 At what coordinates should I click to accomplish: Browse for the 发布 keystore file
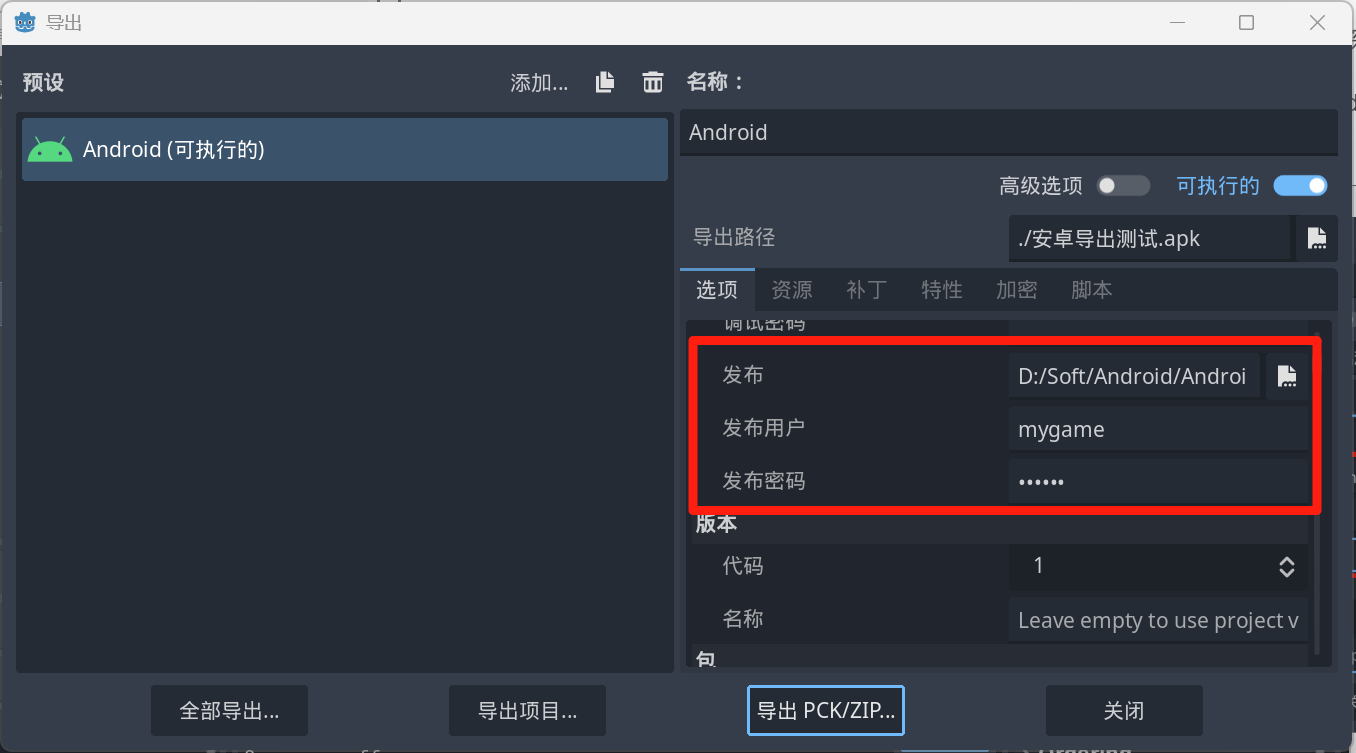1287,376
